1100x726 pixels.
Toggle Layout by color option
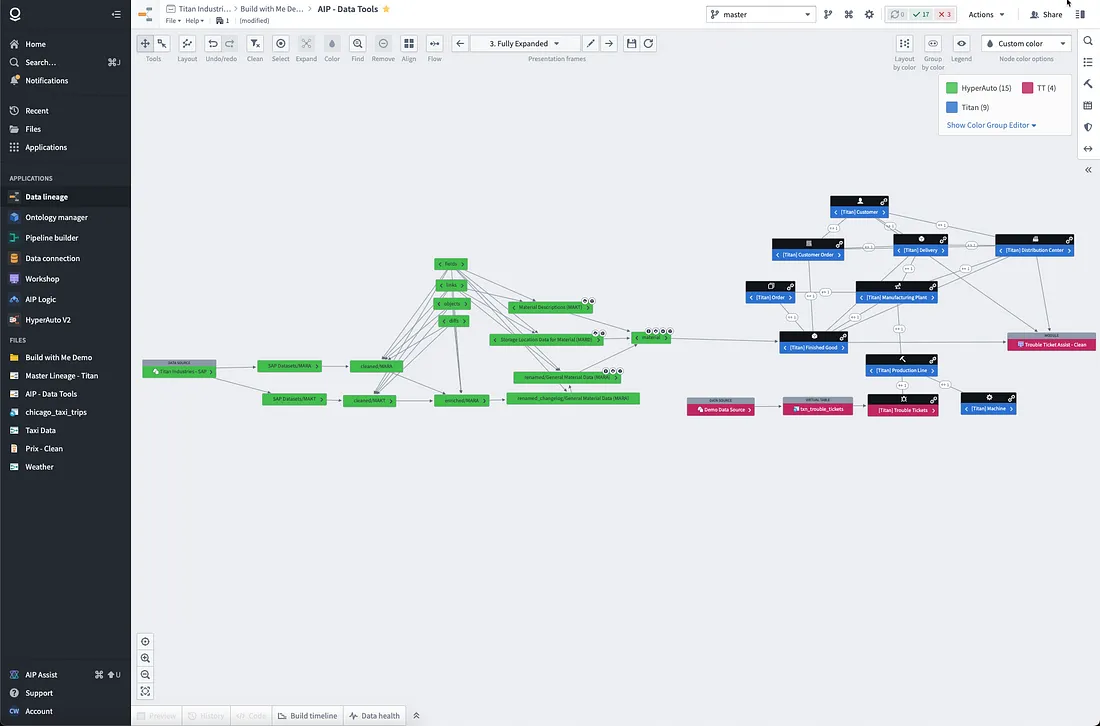(904, 44)
